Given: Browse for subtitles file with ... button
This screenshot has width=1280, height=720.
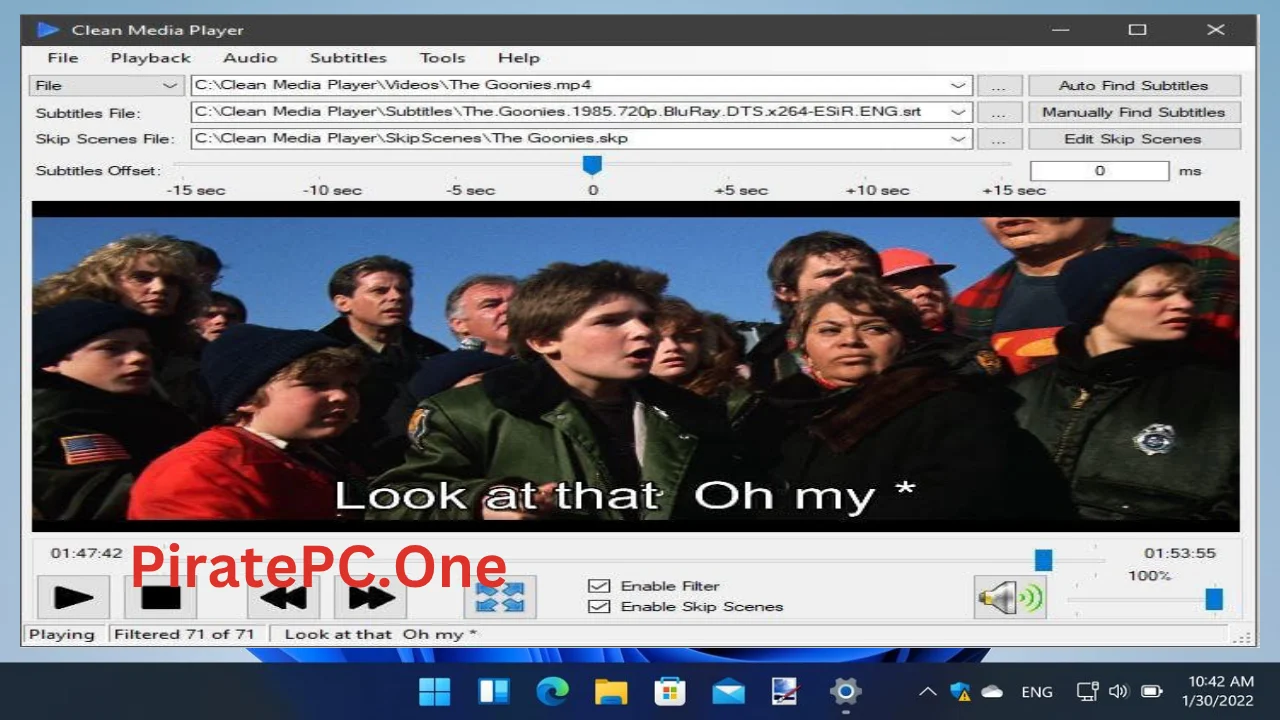Looking at the screenshot, I should [999, 112].
